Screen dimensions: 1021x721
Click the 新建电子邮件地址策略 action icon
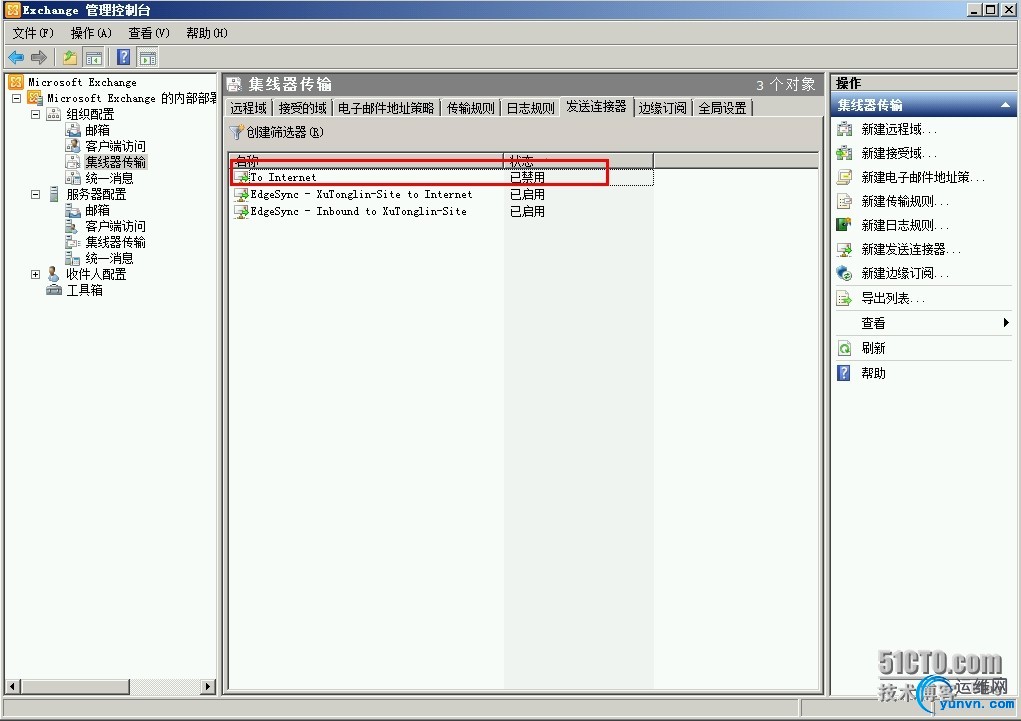[x=845, y=177]
